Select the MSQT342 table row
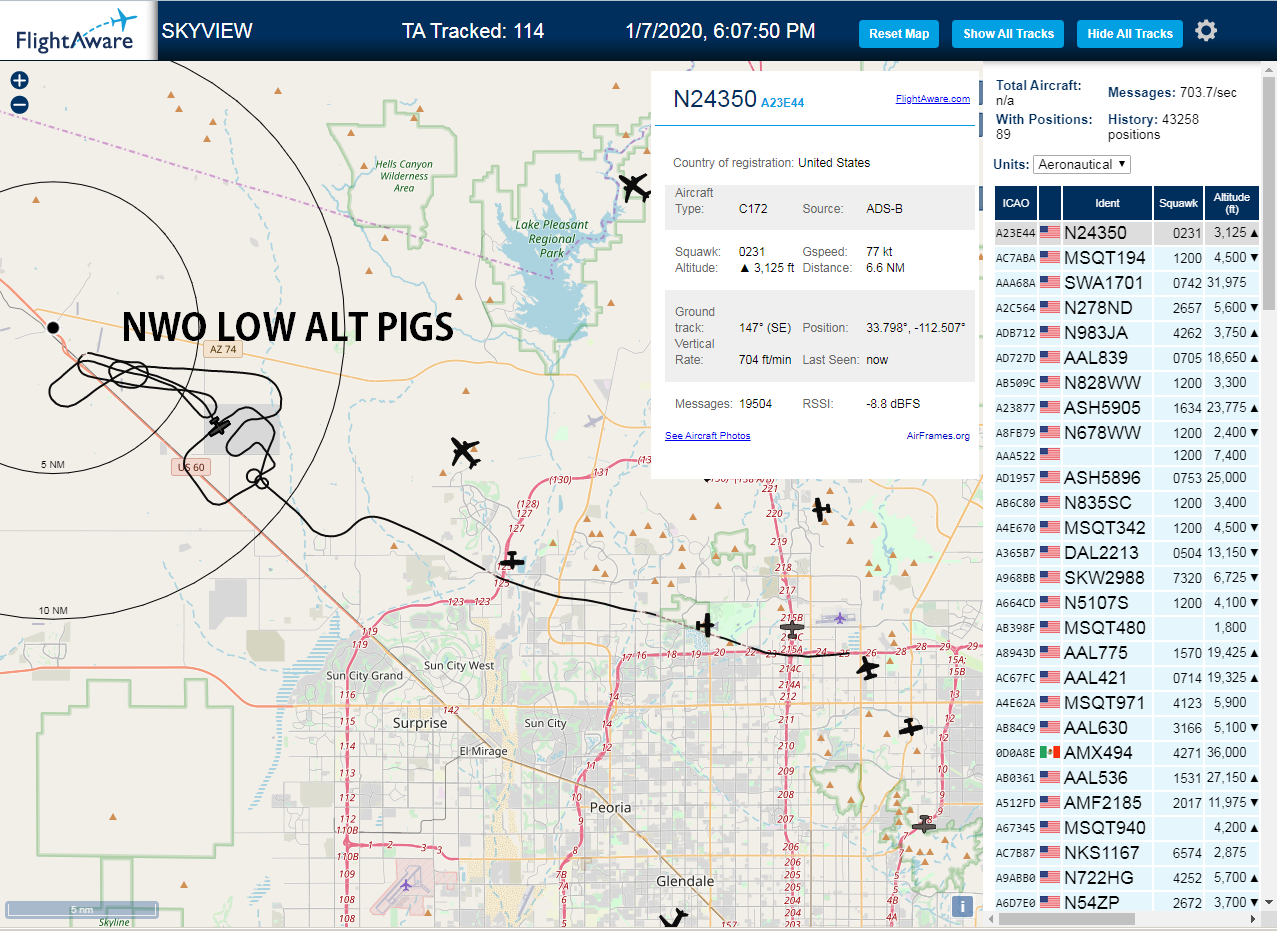This screenshot has width=1277, height=931. (1128, 527)
